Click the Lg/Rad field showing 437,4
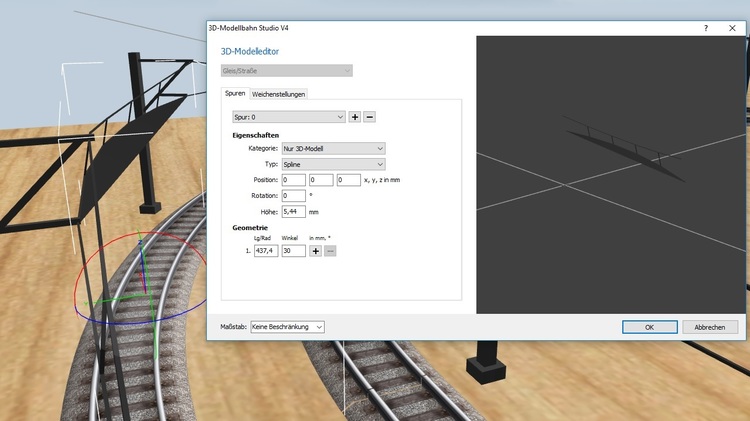Viewport: 750px width, 421px height. click(x=266, y=251)
